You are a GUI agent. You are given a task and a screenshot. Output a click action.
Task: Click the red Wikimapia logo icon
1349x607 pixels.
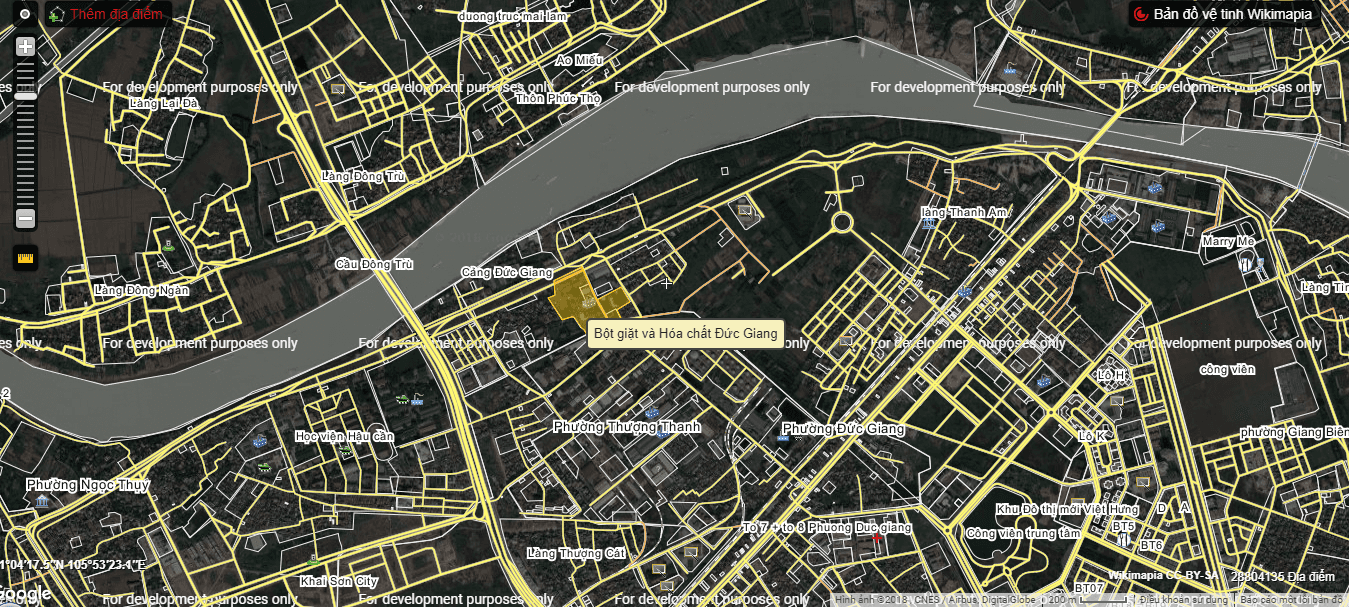click(1140, 14)
